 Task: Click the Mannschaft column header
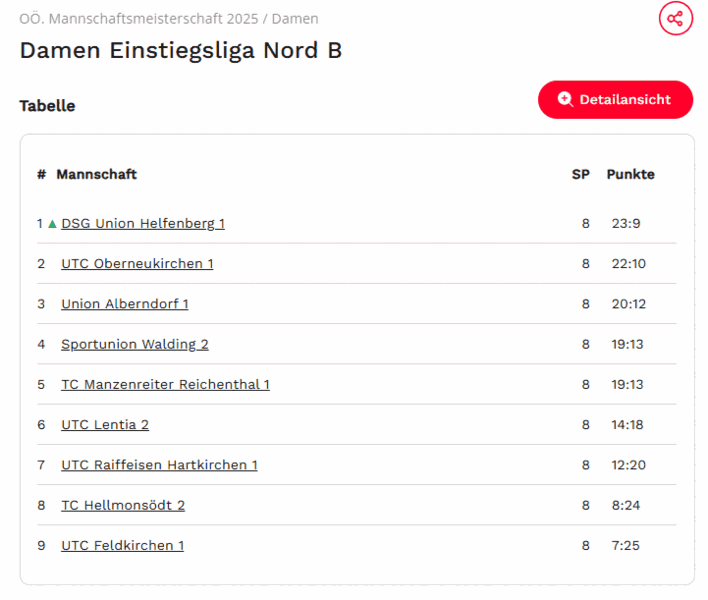pos(96,174)
